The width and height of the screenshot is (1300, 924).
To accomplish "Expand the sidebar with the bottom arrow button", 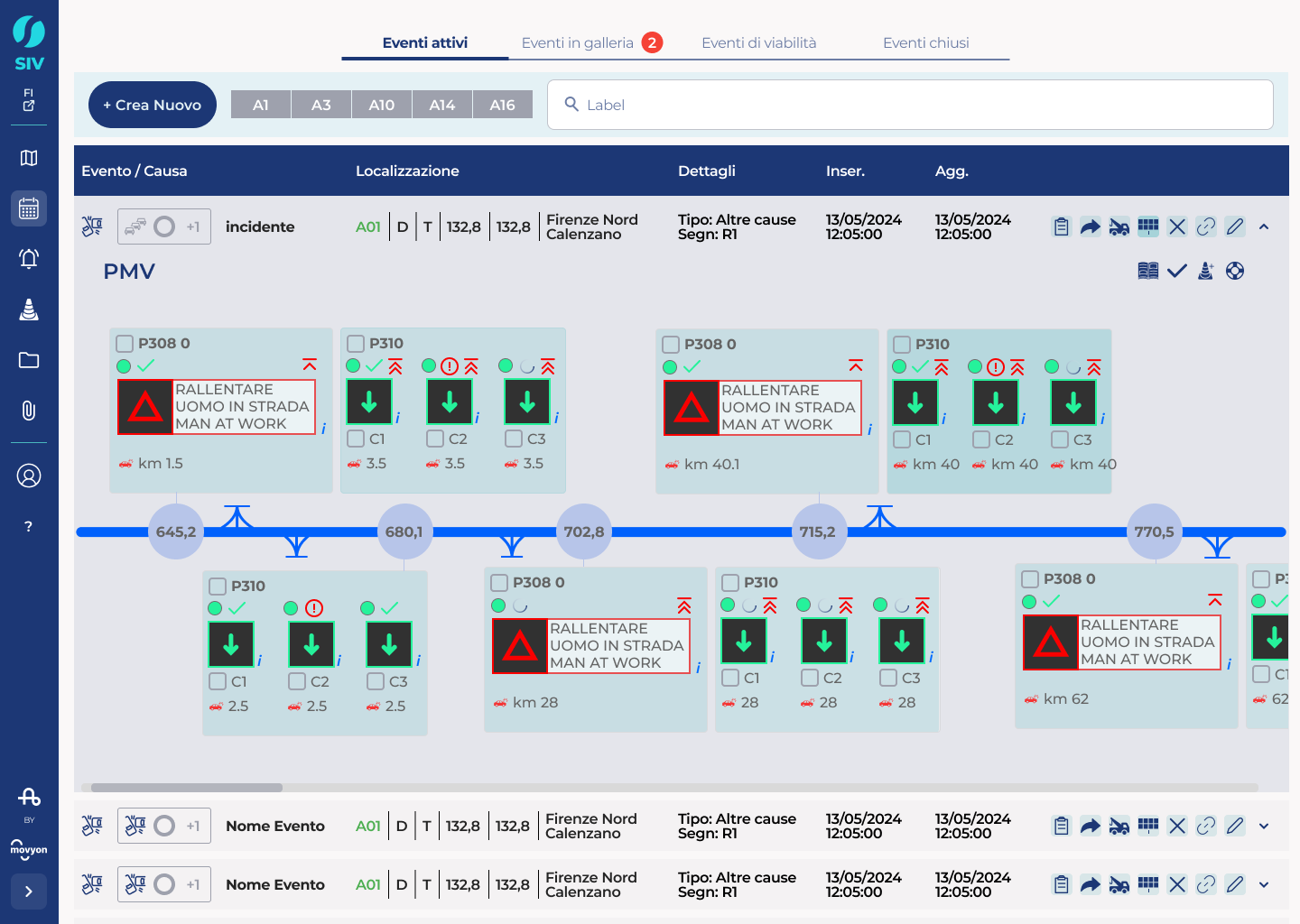I will click(x=29, y=892).
